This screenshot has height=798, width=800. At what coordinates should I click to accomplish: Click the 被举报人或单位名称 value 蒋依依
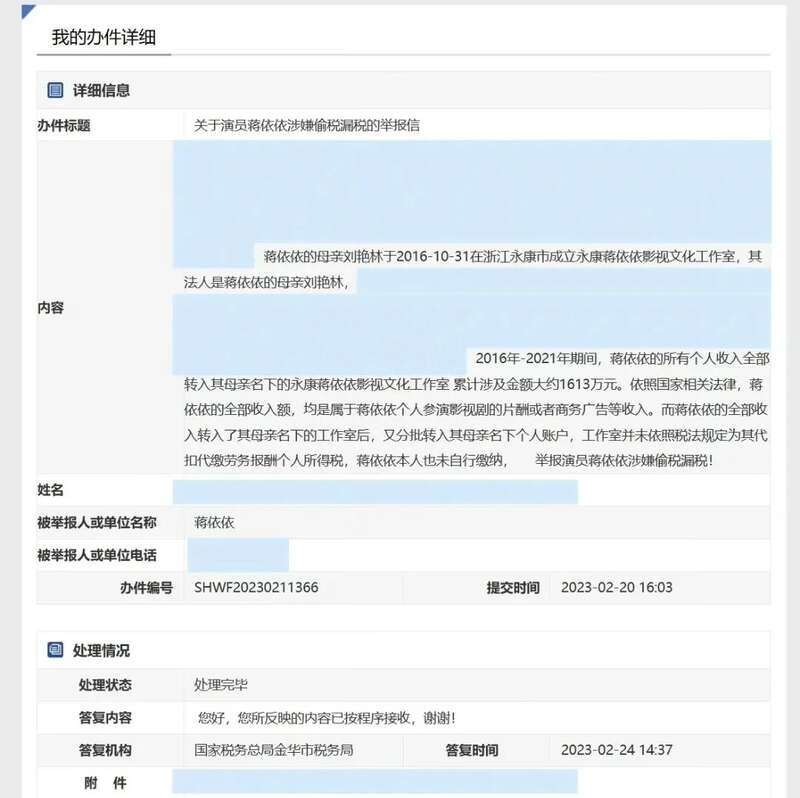coord(214,522)
